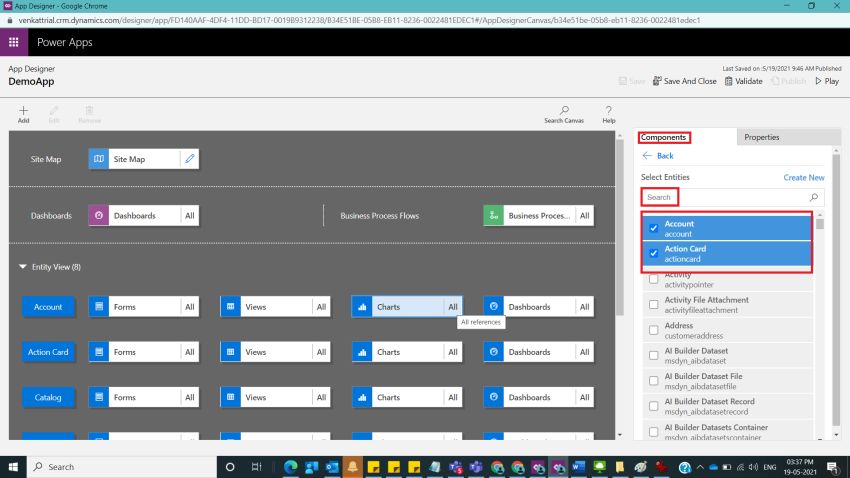Click the Create New link
850x478 pixels.
pyautogui.click(x=803, y=177)
